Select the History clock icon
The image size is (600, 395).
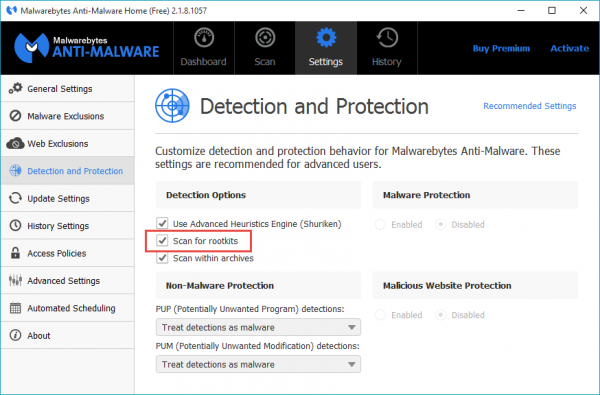pos(386,38)
